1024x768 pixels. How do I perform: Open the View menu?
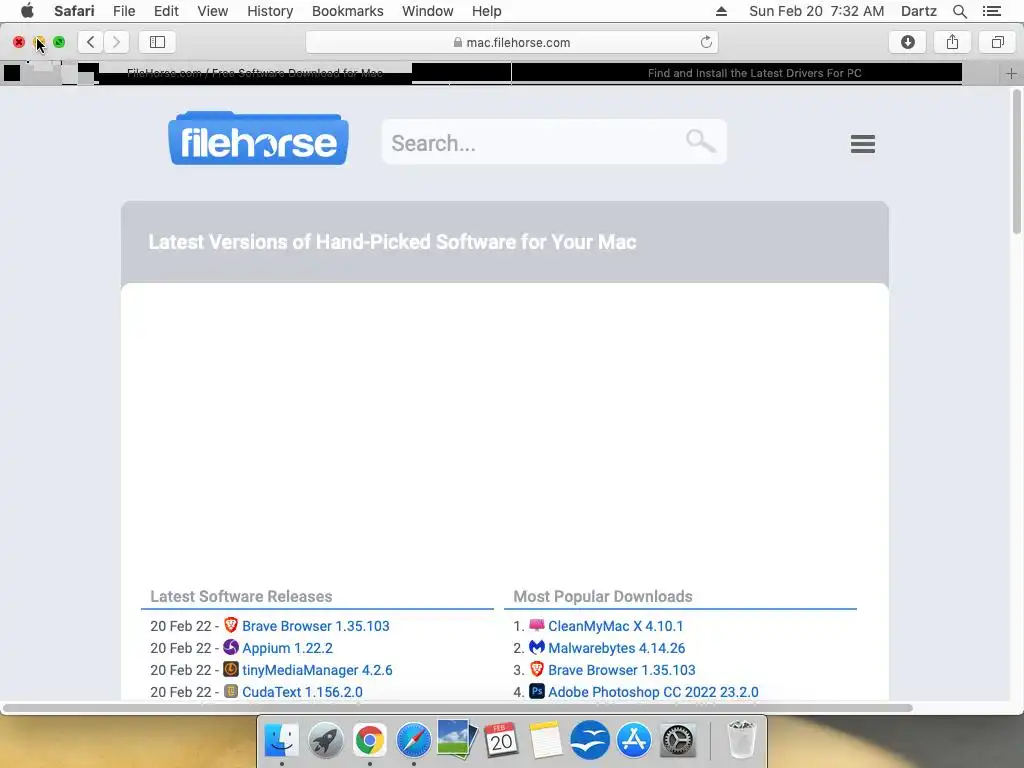click(212, 11)
